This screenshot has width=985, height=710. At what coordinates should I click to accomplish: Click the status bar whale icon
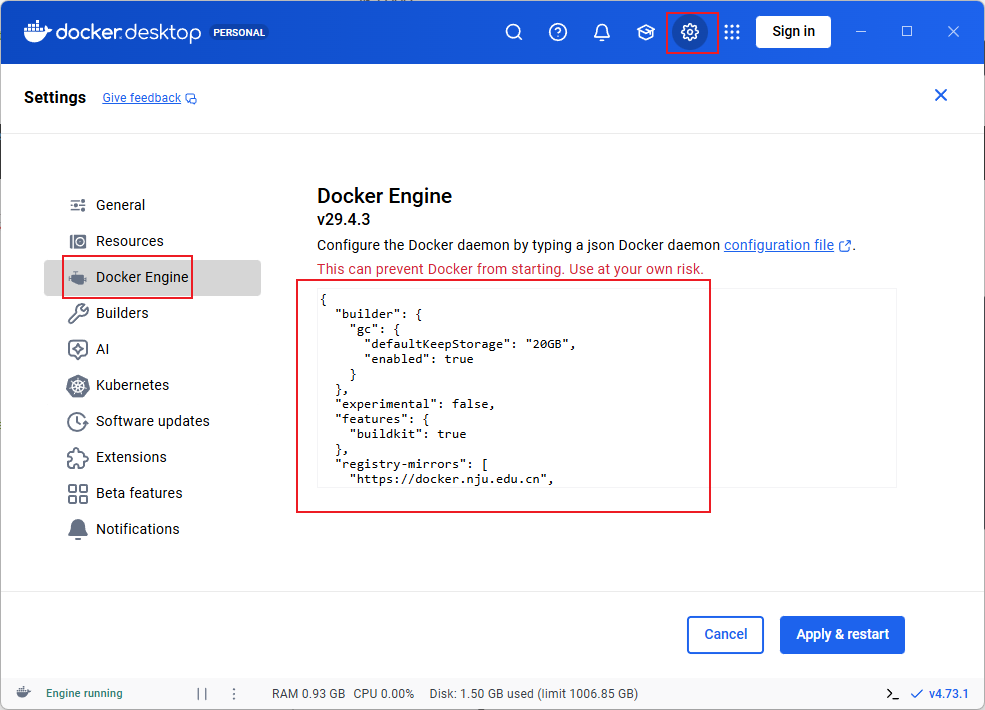[x=24, y=692]
